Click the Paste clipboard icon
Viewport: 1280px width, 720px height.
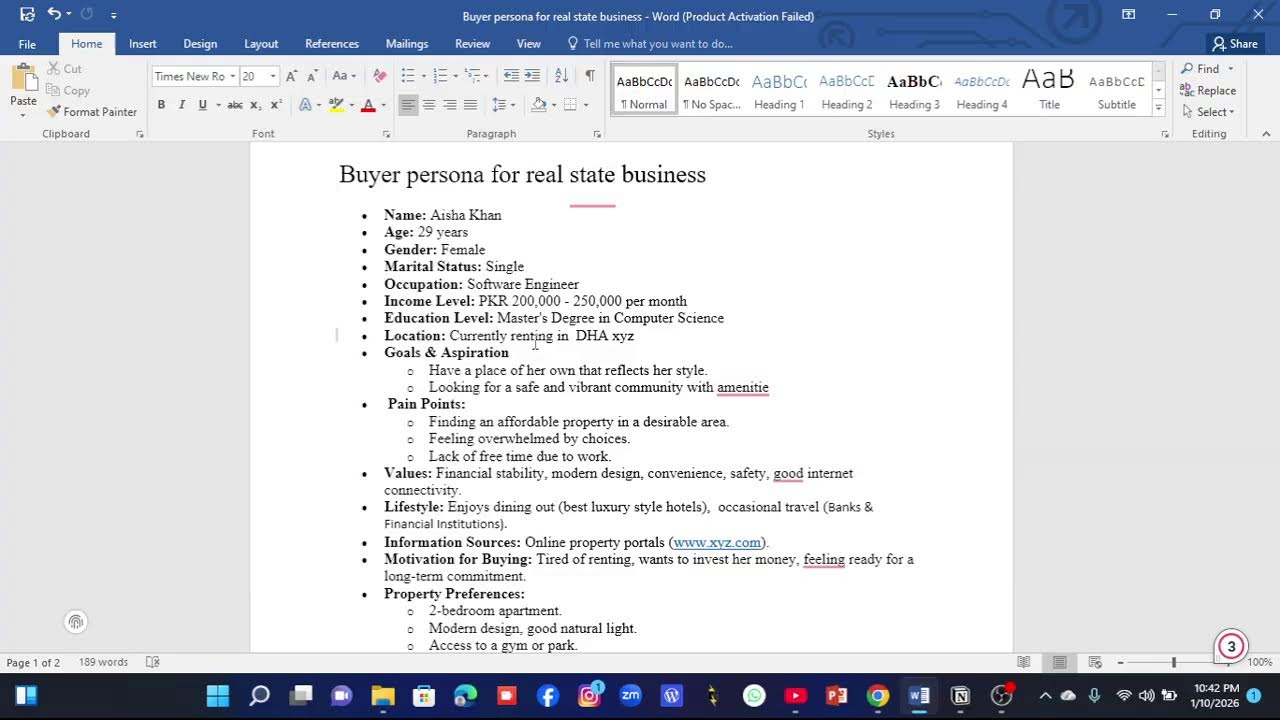(x=23, y=80)
